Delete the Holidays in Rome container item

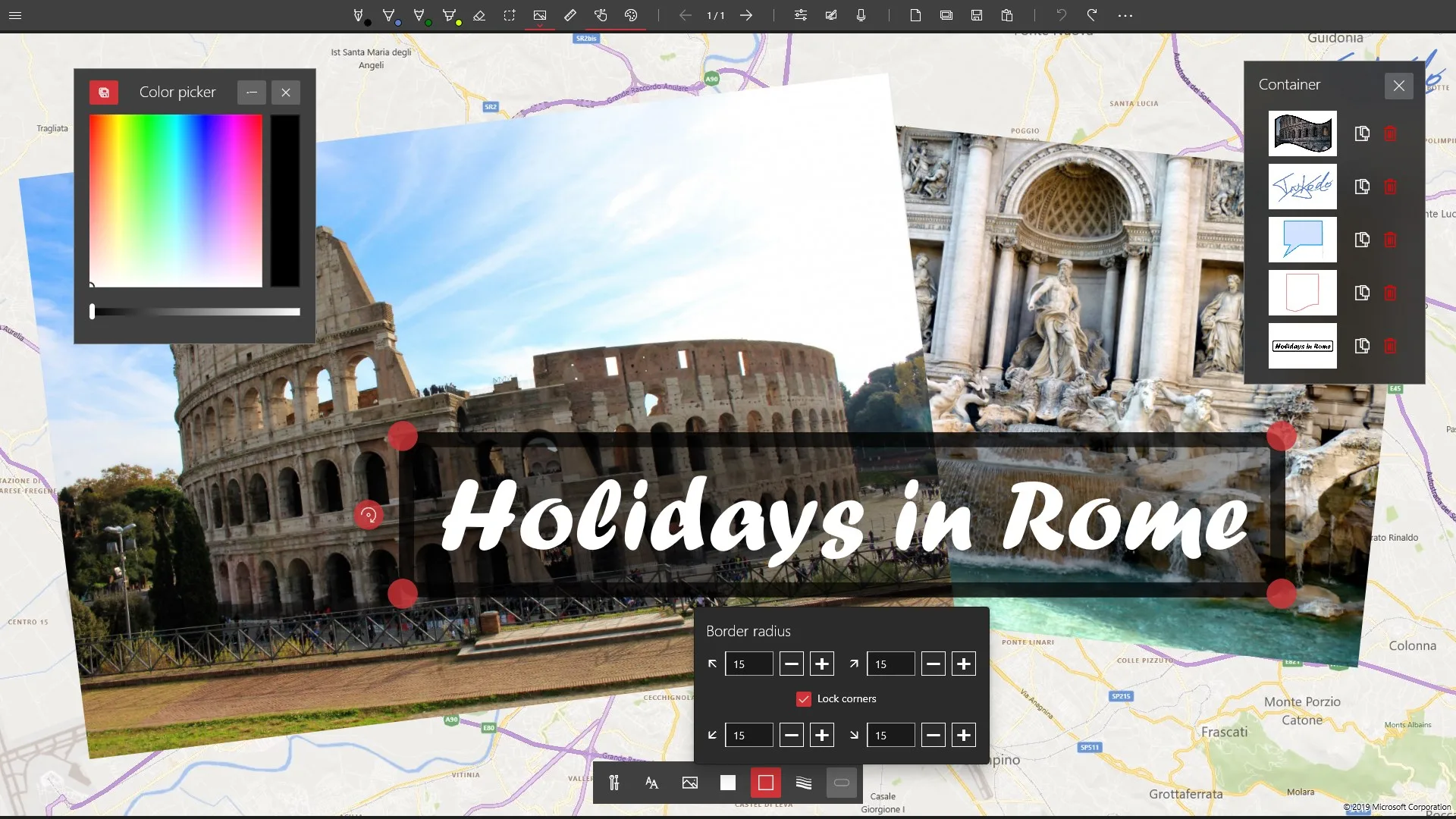point(1390,346)
